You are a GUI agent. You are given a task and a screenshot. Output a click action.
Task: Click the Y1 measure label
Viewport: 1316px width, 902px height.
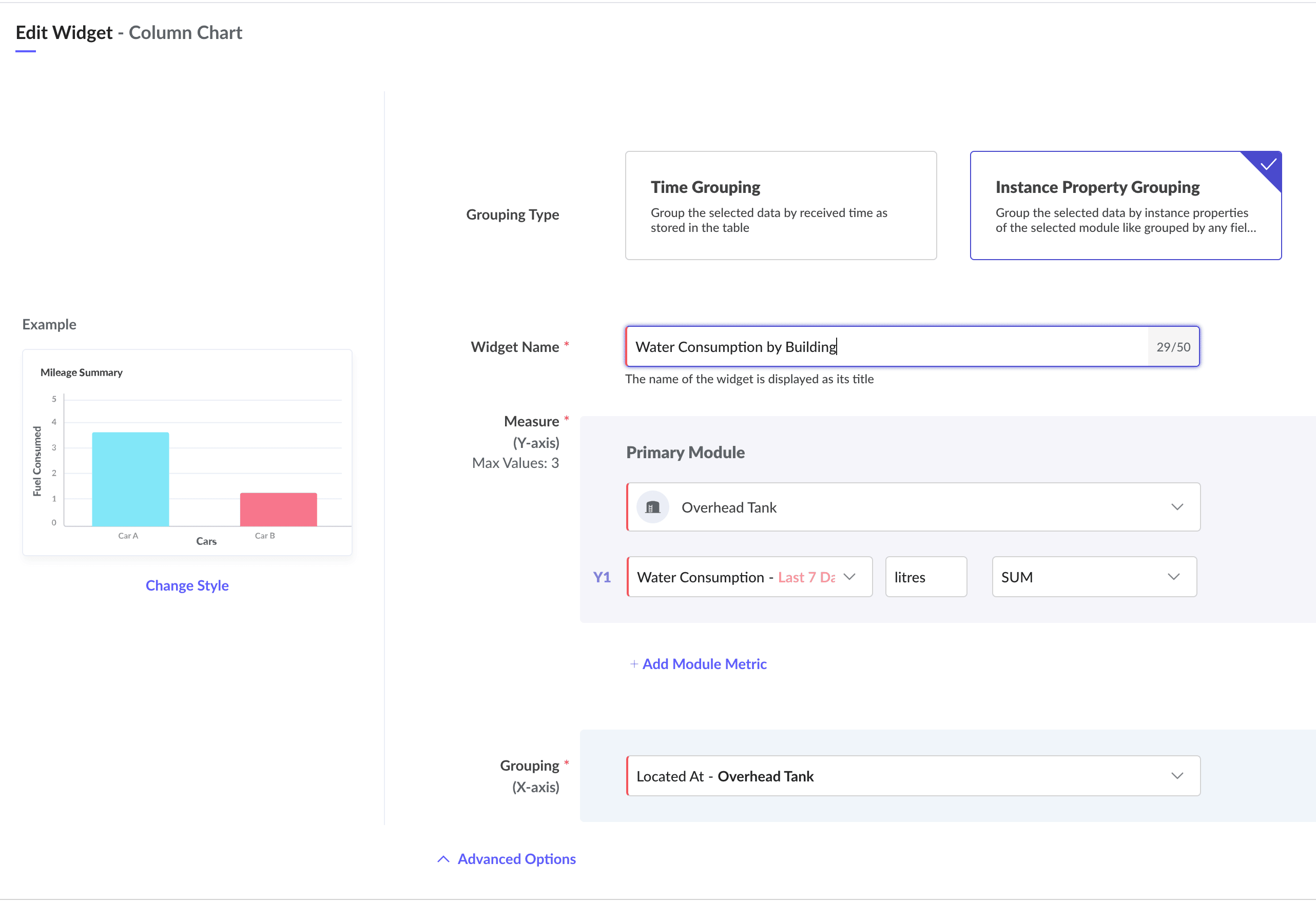[602, 577]
